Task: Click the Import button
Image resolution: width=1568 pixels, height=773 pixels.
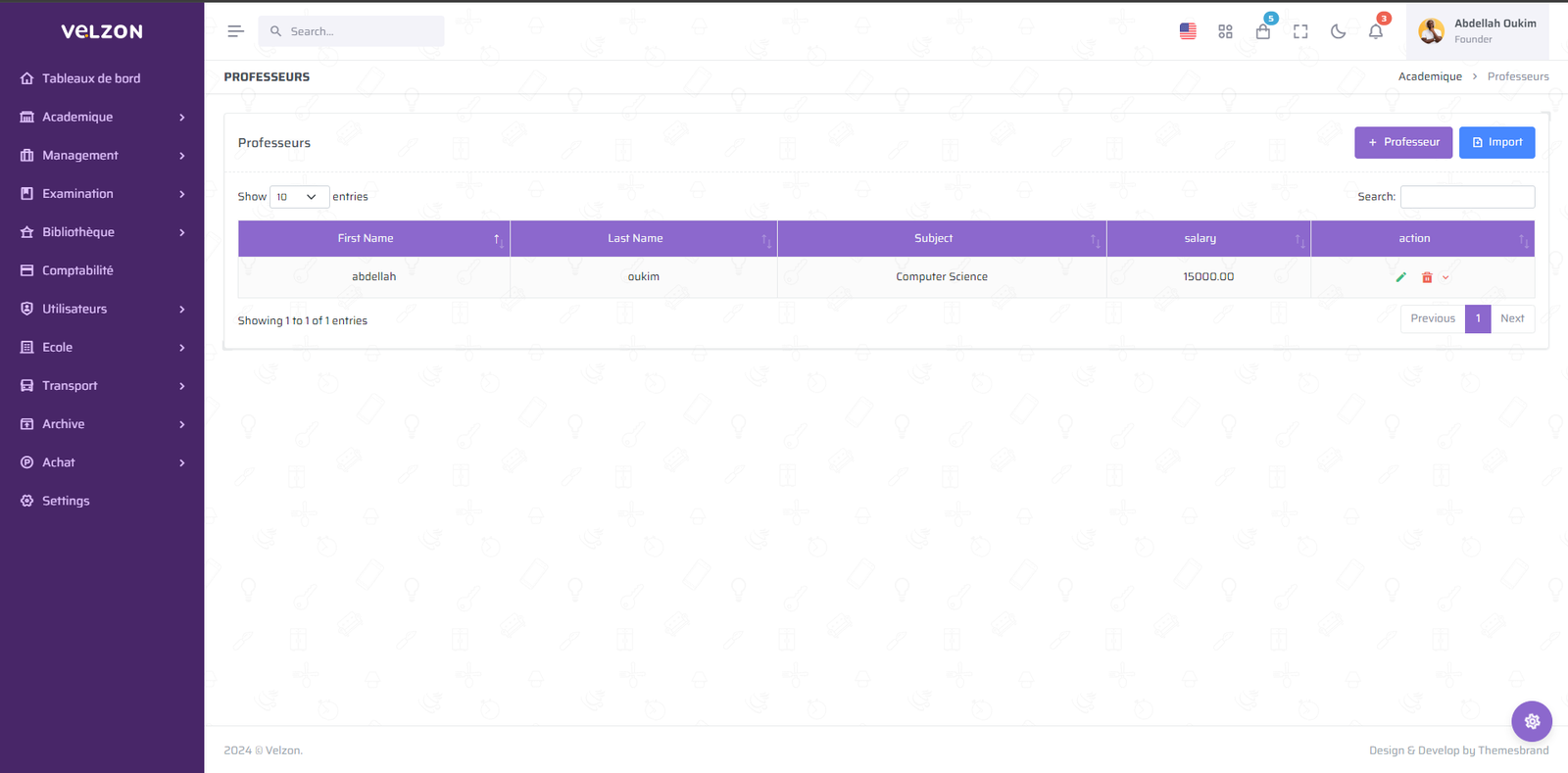Action: pyautogui.click(x=1496, y=142)
